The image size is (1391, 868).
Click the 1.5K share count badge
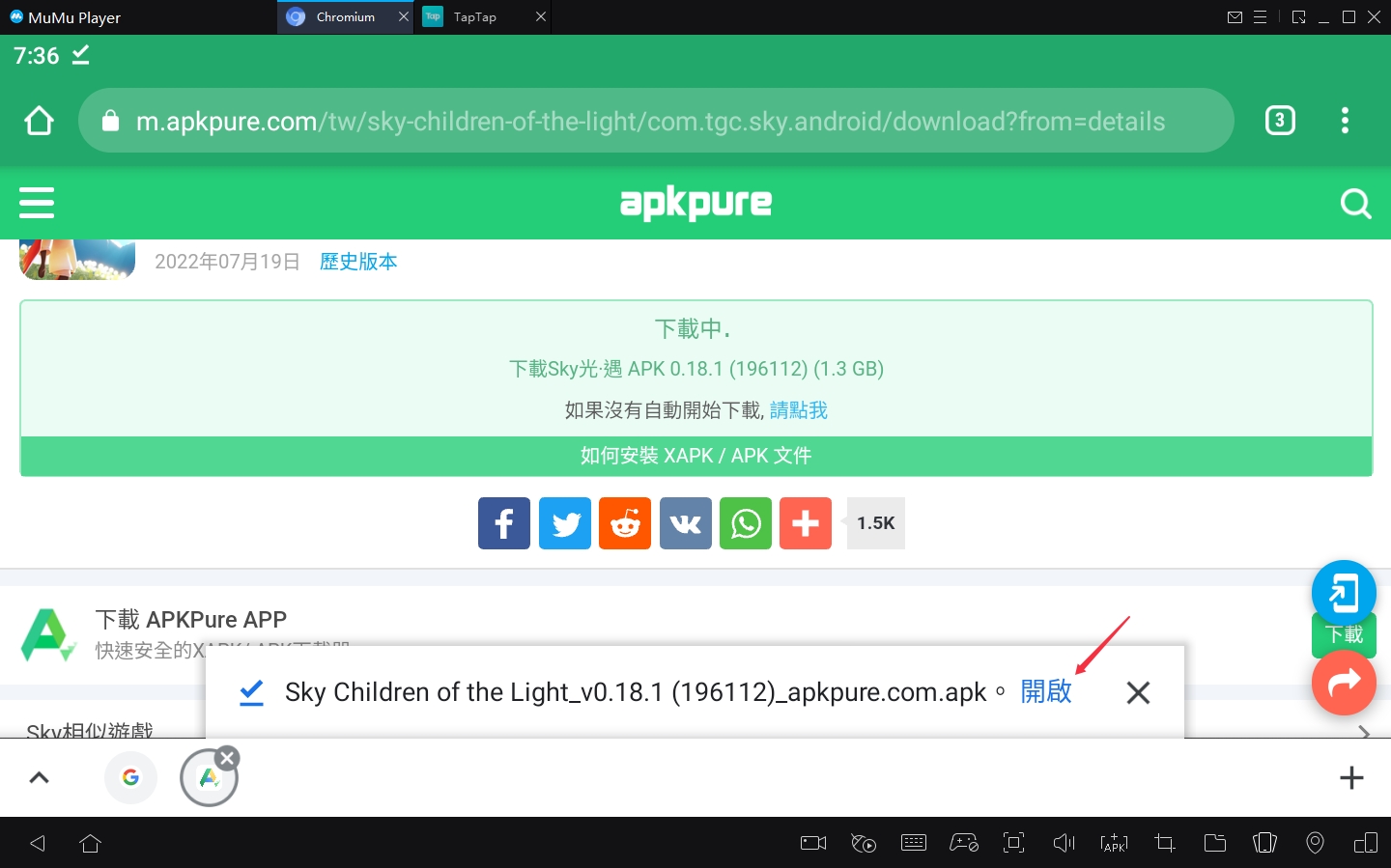(x=875, y=523)
